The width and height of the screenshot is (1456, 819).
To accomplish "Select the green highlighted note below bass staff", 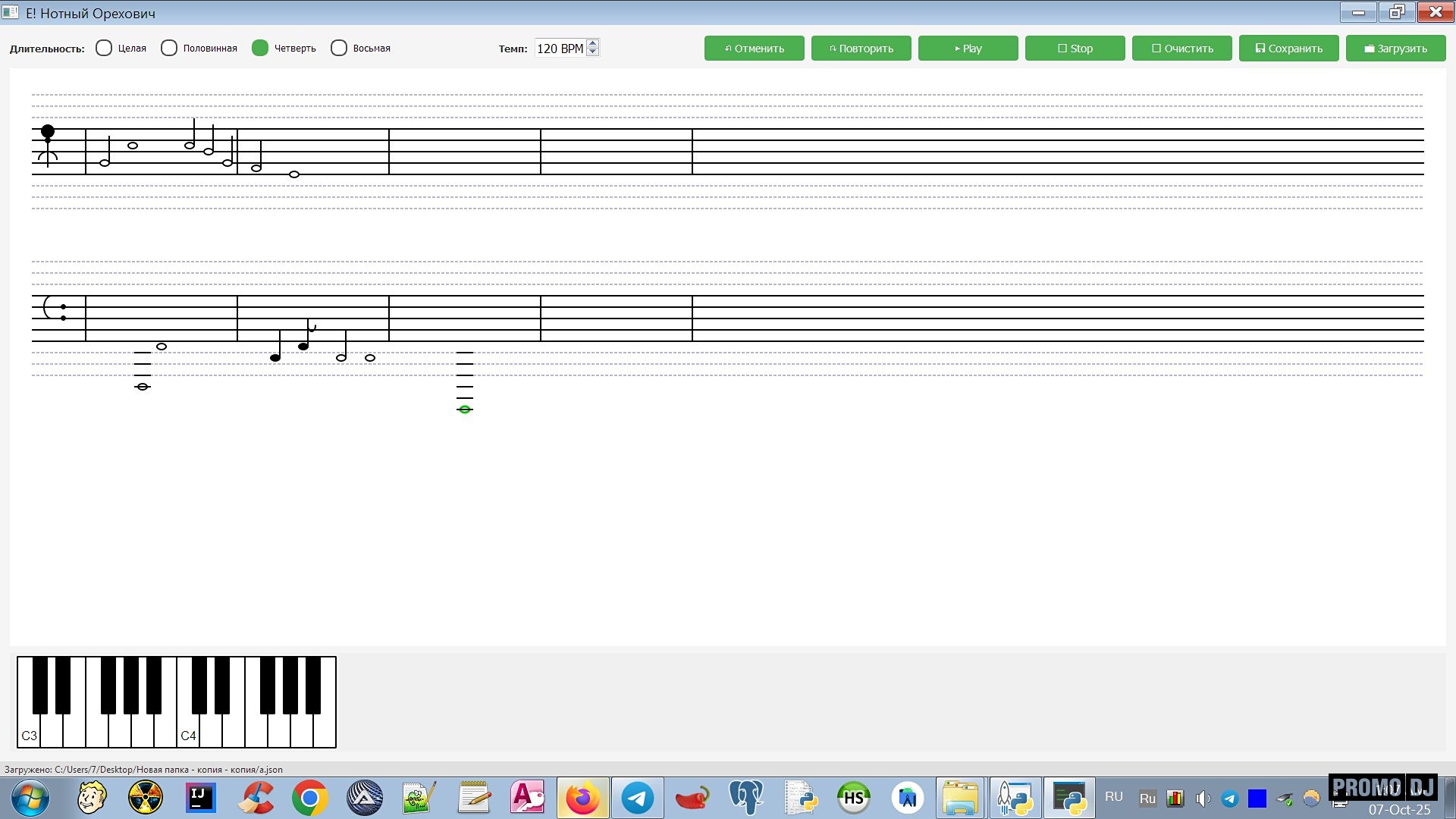I will [465, 409].
